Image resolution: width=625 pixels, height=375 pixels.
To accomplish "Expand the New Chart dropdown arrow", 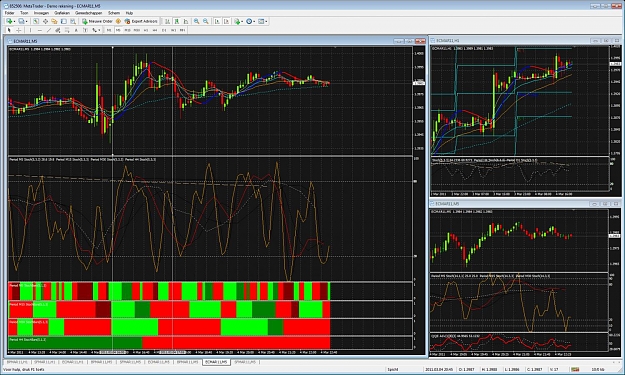I will coord(14,21).
